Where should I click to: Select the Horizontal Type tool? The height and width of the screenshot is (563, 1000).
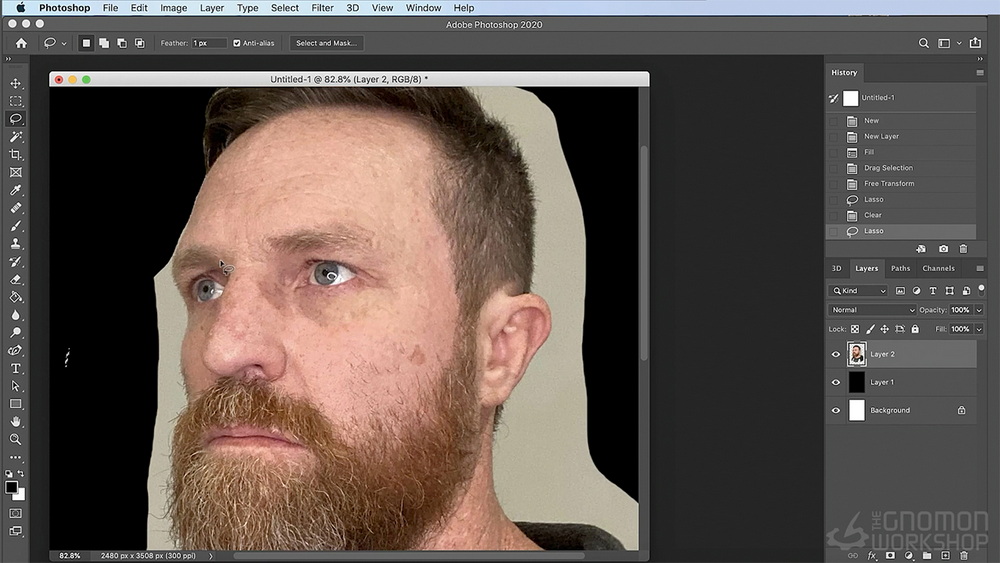coord(15,369)
